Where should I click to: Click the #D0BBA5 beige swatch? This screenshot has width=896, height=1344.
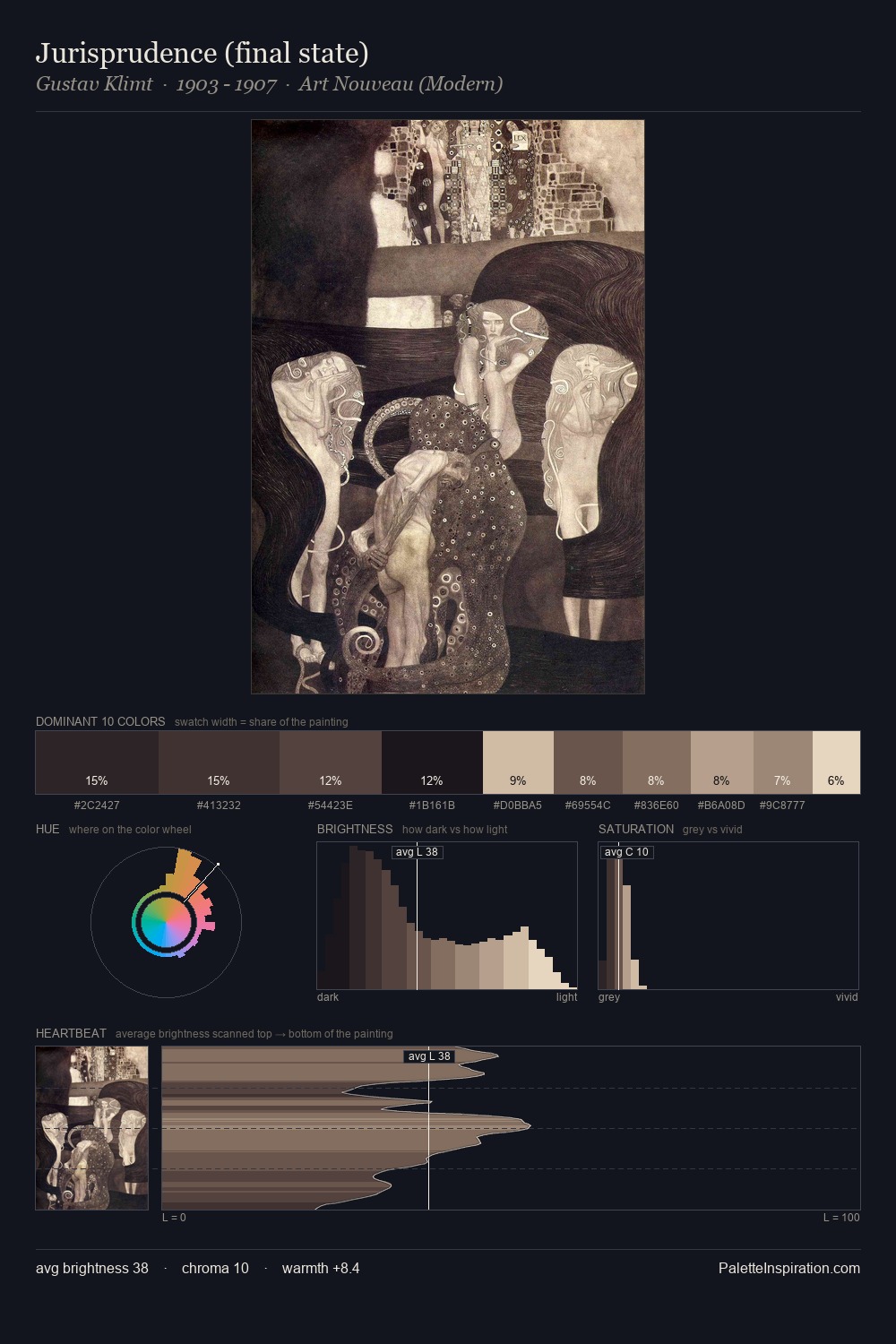[518, 762]
